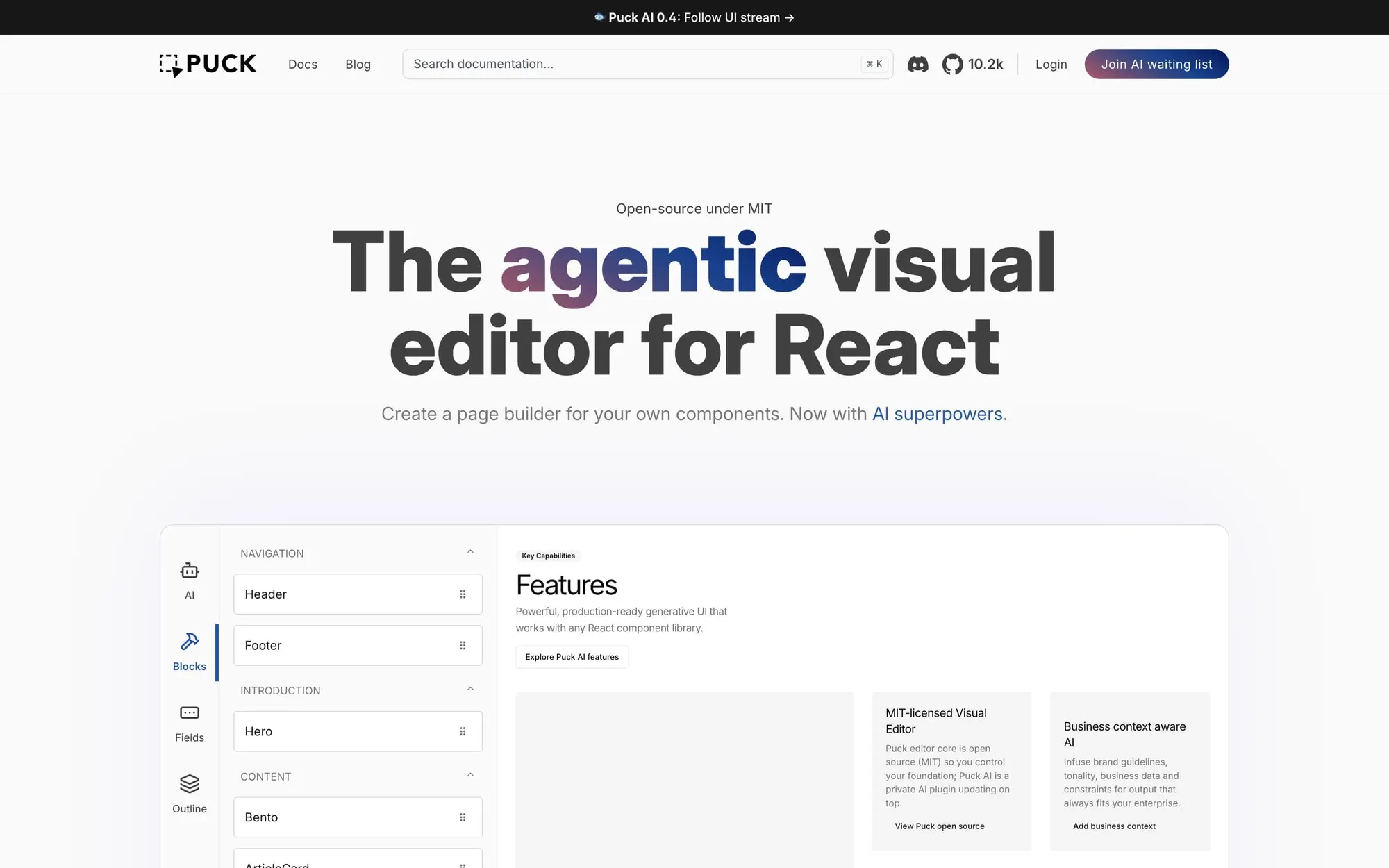This screenshot has height=868, width=1389.
Task: Collapse the INTRODUCTION section chevron
Action: [x=470, y=689]
